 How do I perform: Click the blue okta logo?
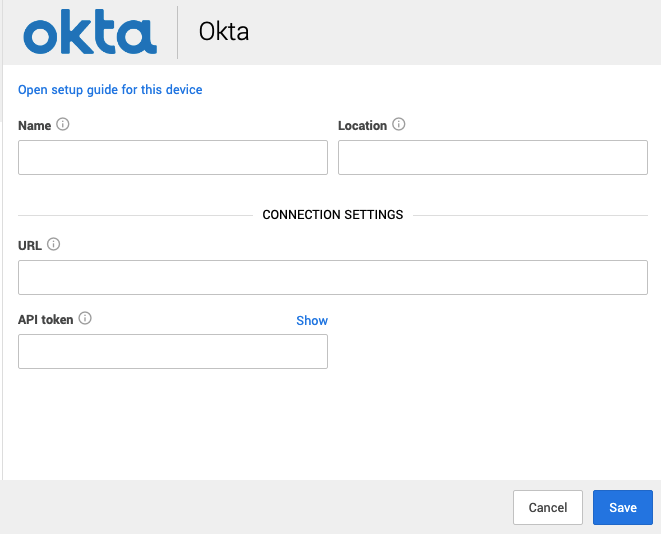click(90, 32)
